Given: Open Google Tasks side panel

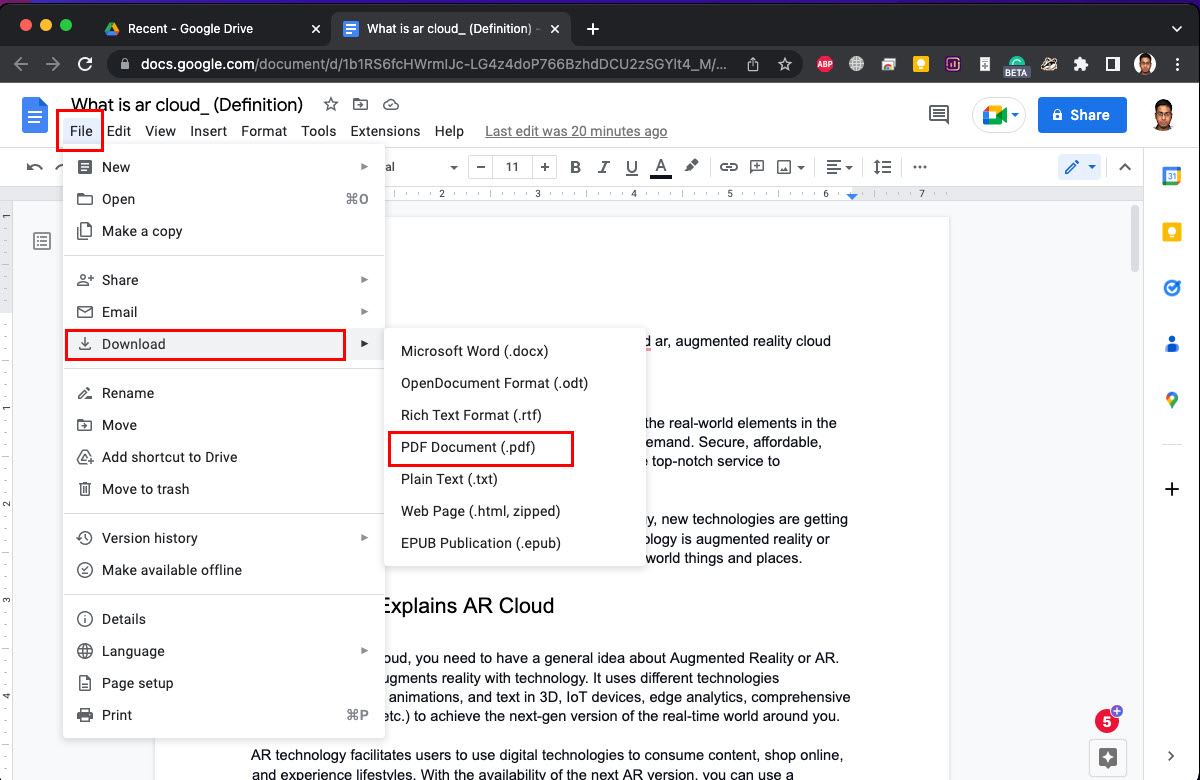Looking at the screenshot, I should 1171,288.
